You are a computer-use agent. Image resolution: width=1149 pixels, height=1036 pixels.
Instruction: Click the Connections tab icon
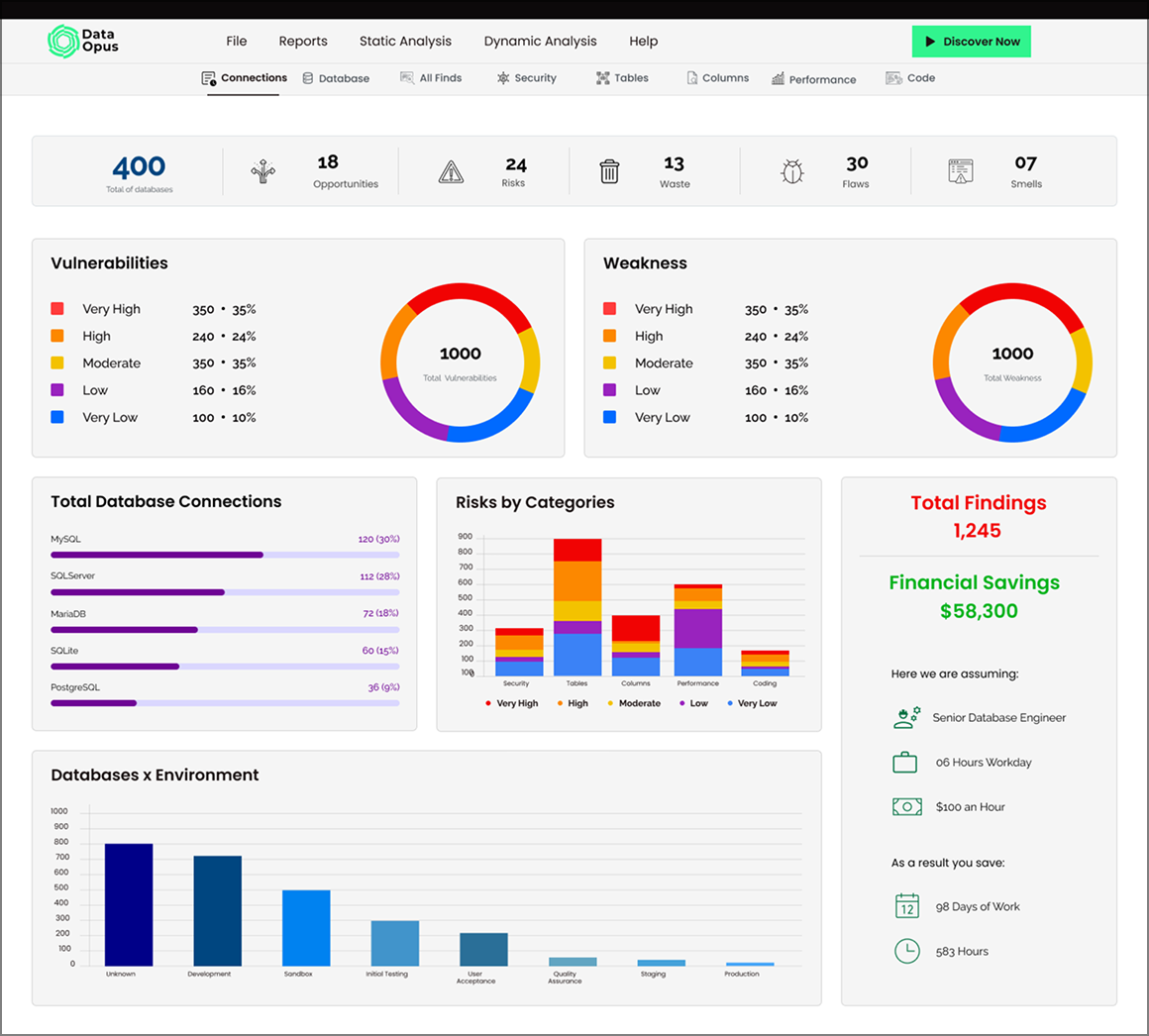209,78
